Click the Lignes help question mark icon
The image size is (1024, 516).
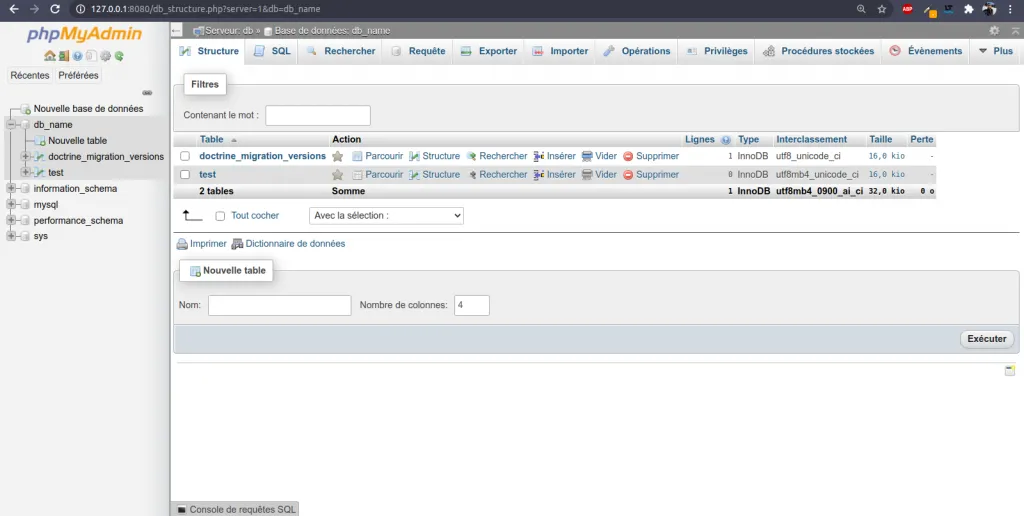click(726, 140)
